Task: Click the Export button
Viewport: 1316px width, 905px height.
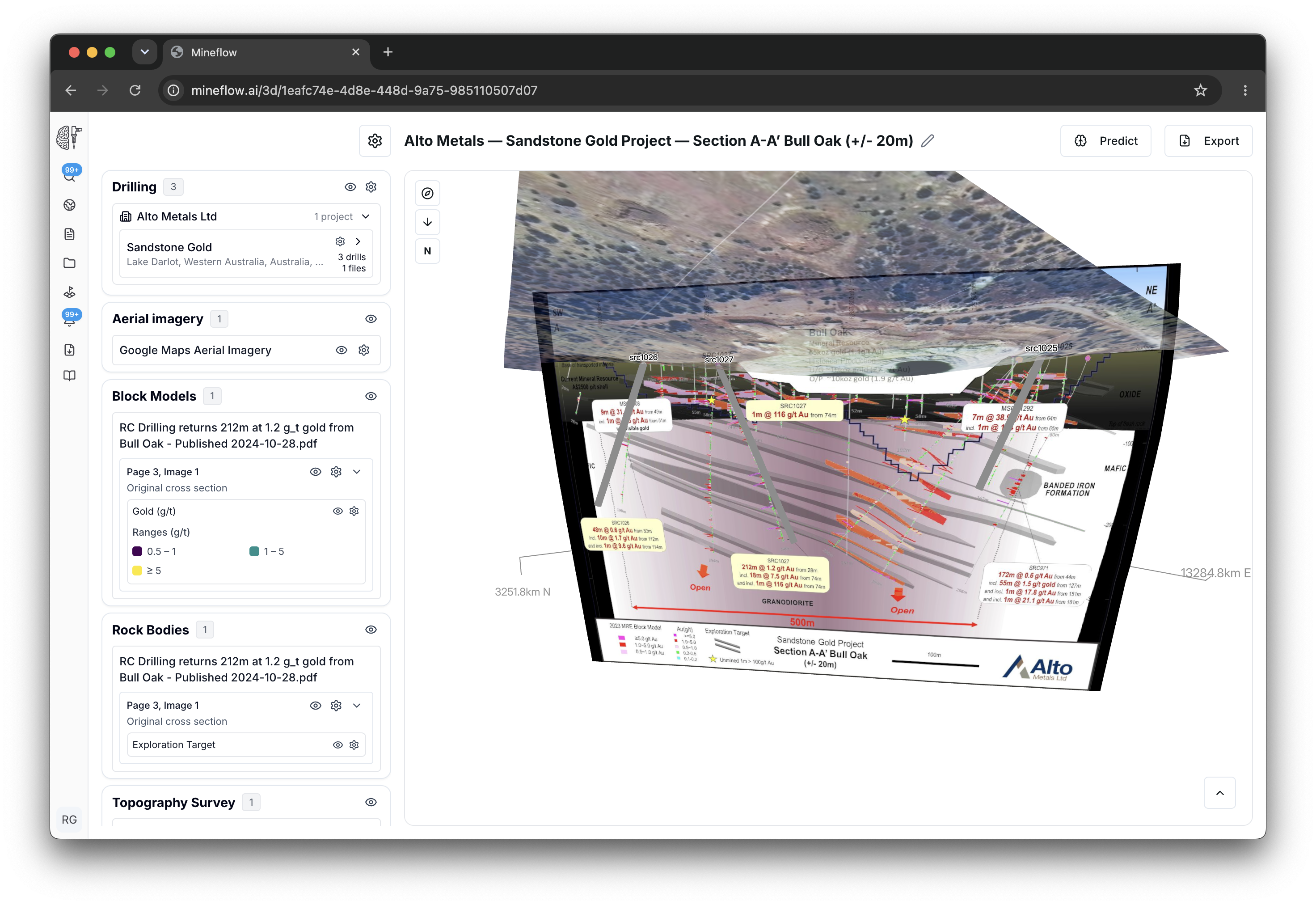Action: pyautogui.click(x=1208, y=141)
